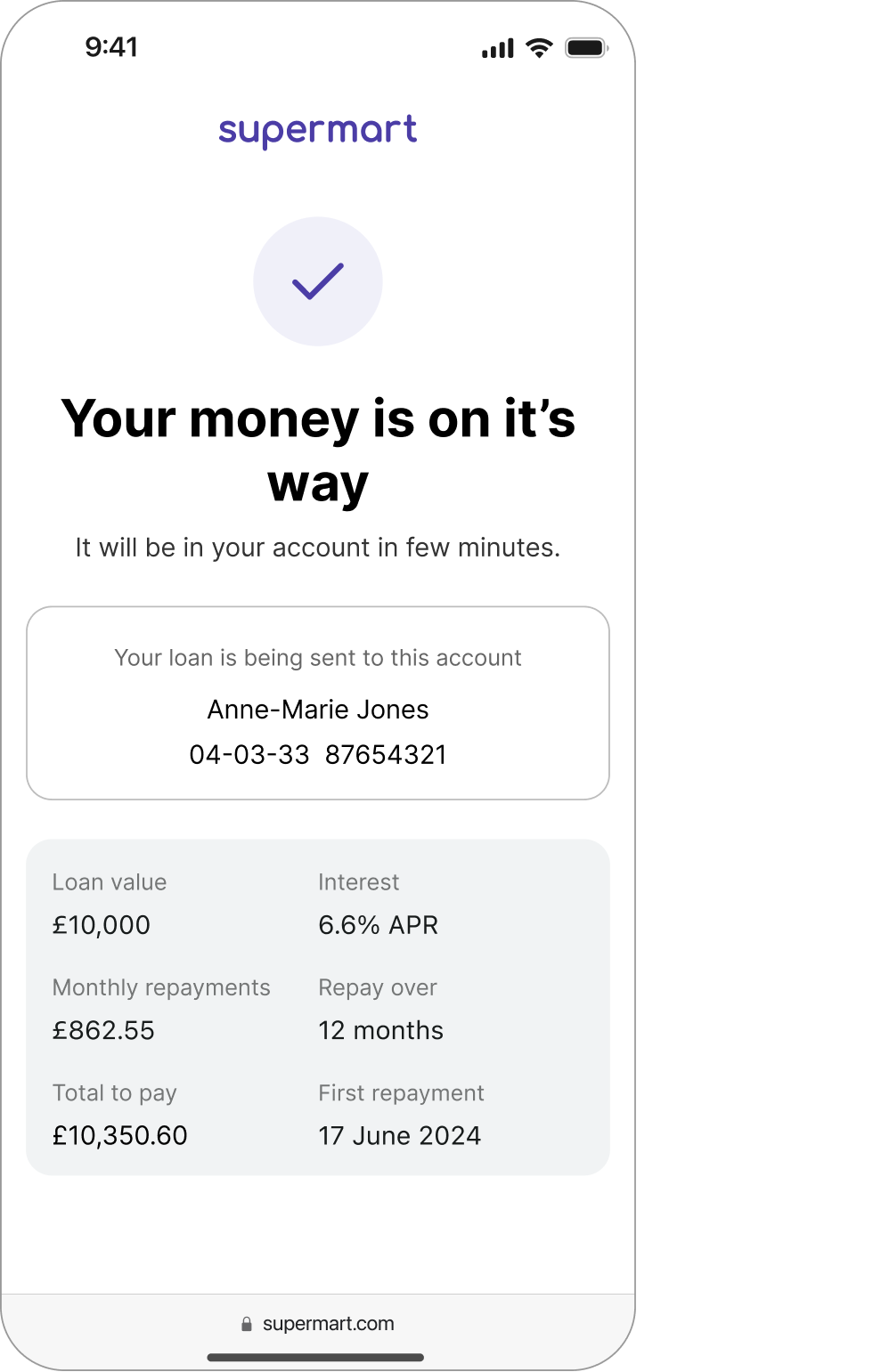
Task: Tap the purple checkmark success icon
Action: [317, 281]
